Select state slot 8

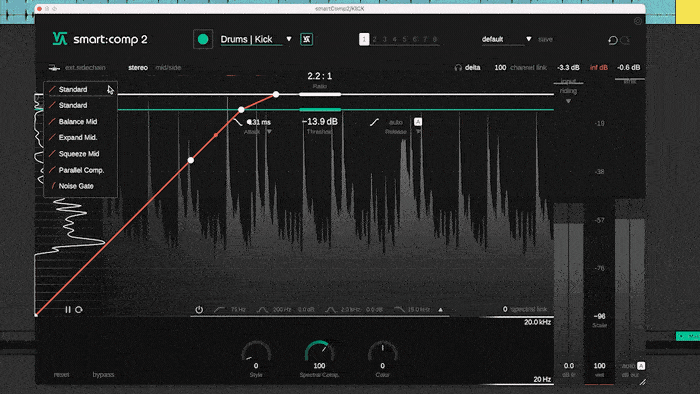pyautogui.click(x=434, y=39)
